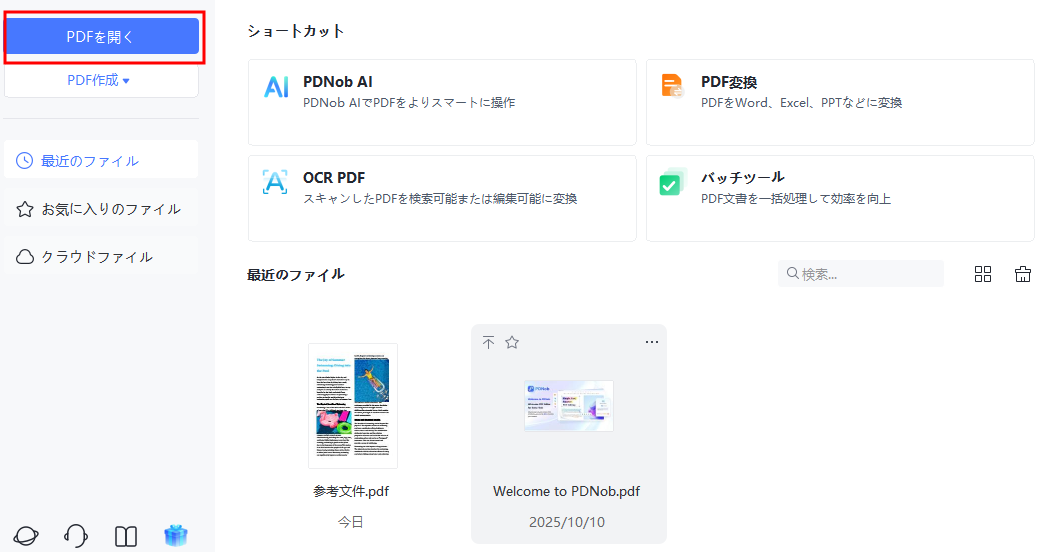The width and height of the screenshot is (1049, 552).
Task: Click PDF文書を一括処理して効率を向上 description
Action: (x=795, y=198)
